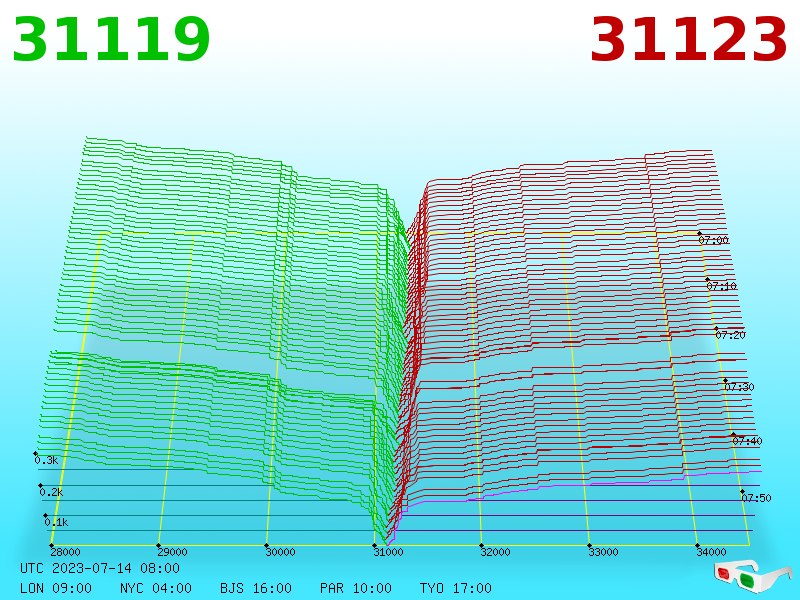Click the 29000 price axis label
The image size is (800, 600).
[x=172, y=552]
